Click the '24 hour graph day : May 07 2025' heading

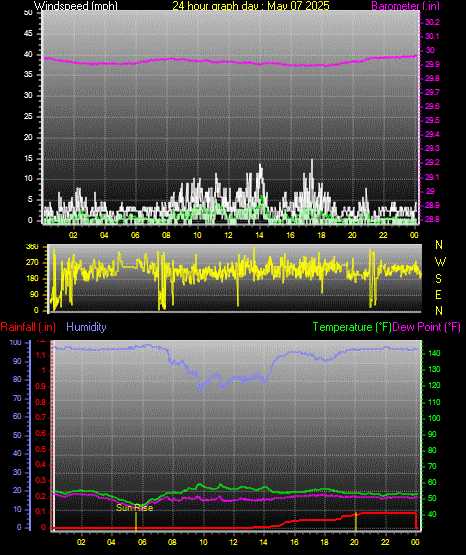click(251, 6)
